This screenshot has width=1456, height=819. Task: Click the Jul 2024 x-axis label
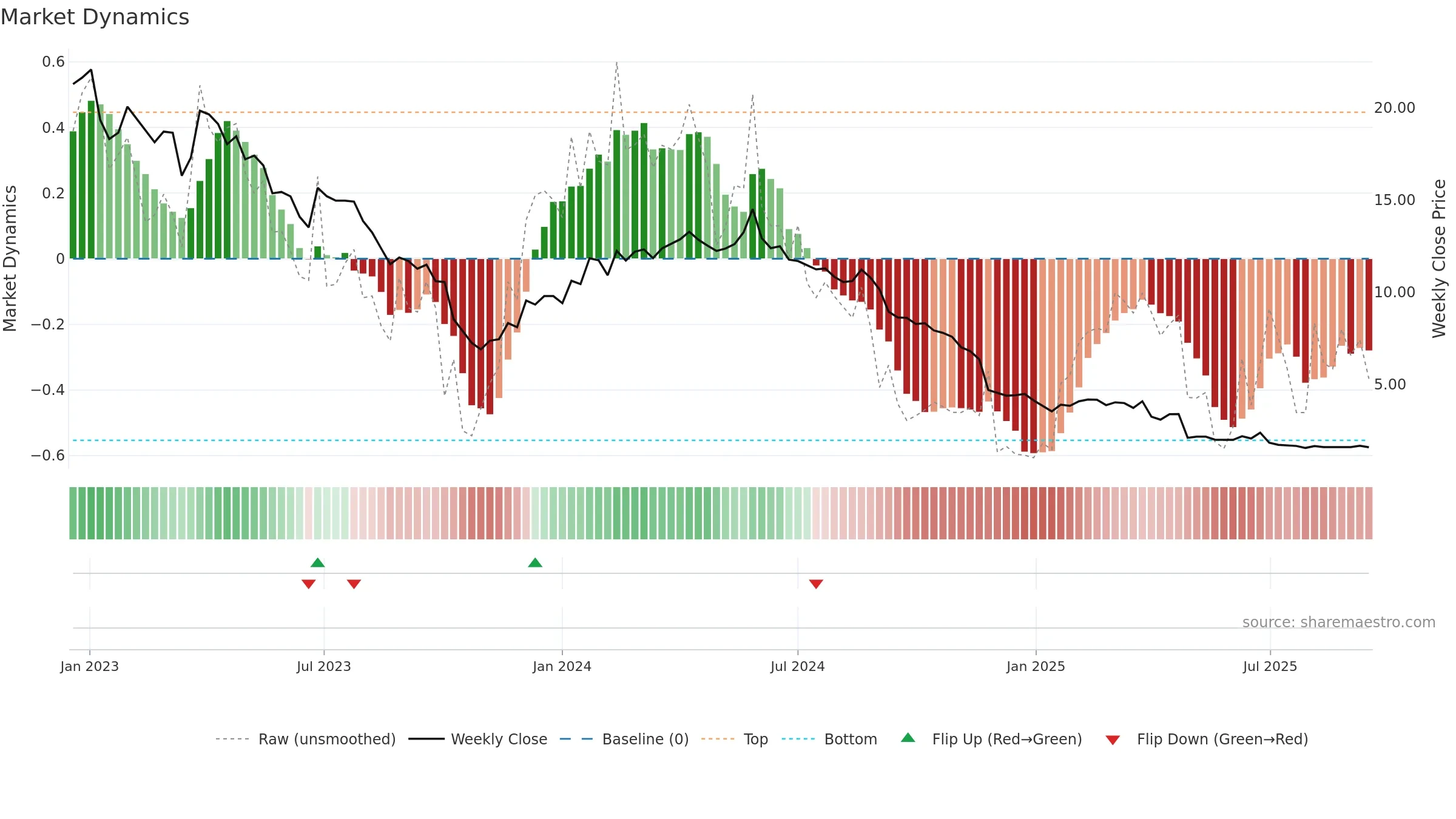[798, 666]
